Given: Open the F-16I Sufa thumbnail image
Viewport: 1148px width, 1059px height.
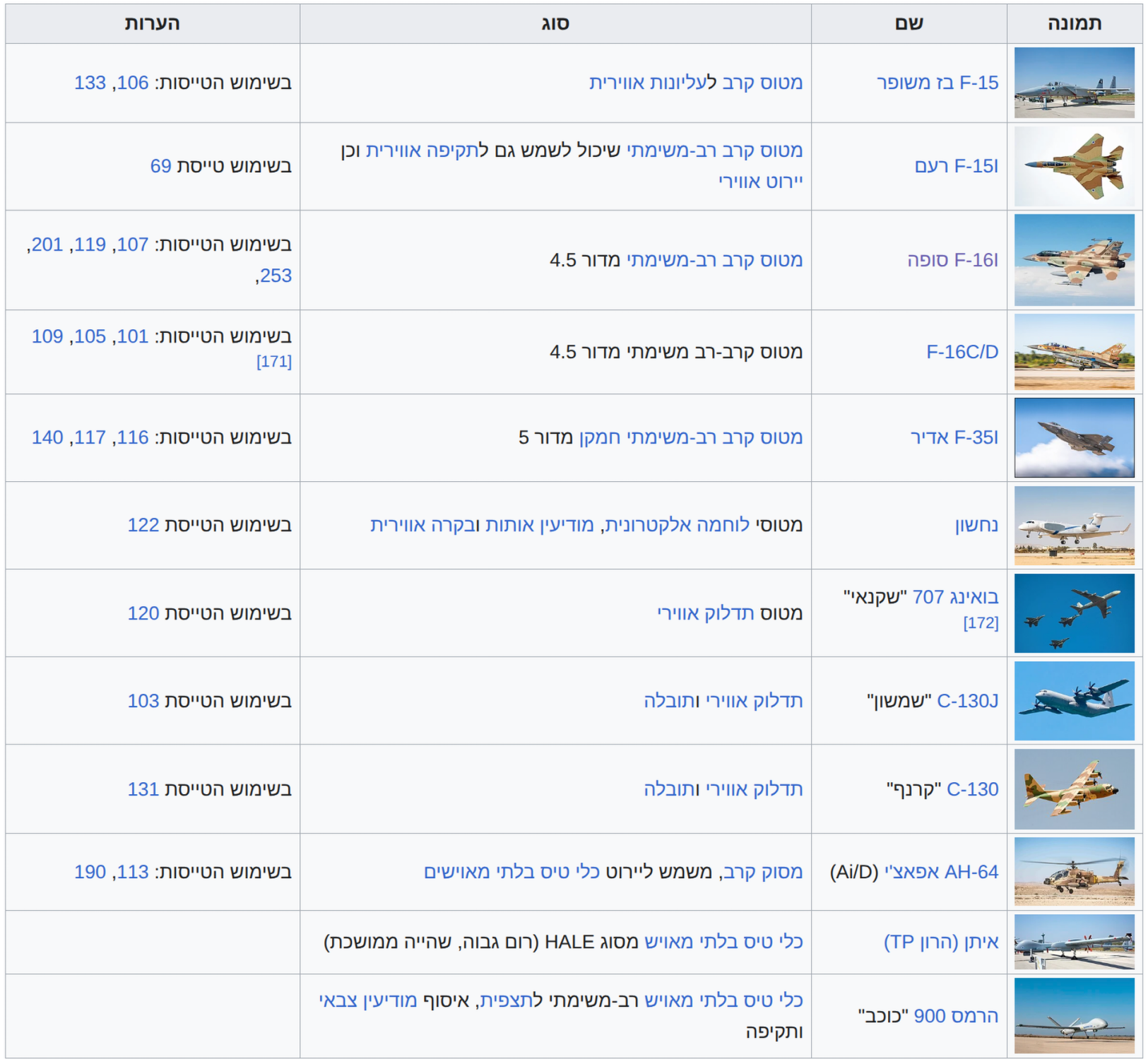Looking at the screenshot, I should point(1074,260).
